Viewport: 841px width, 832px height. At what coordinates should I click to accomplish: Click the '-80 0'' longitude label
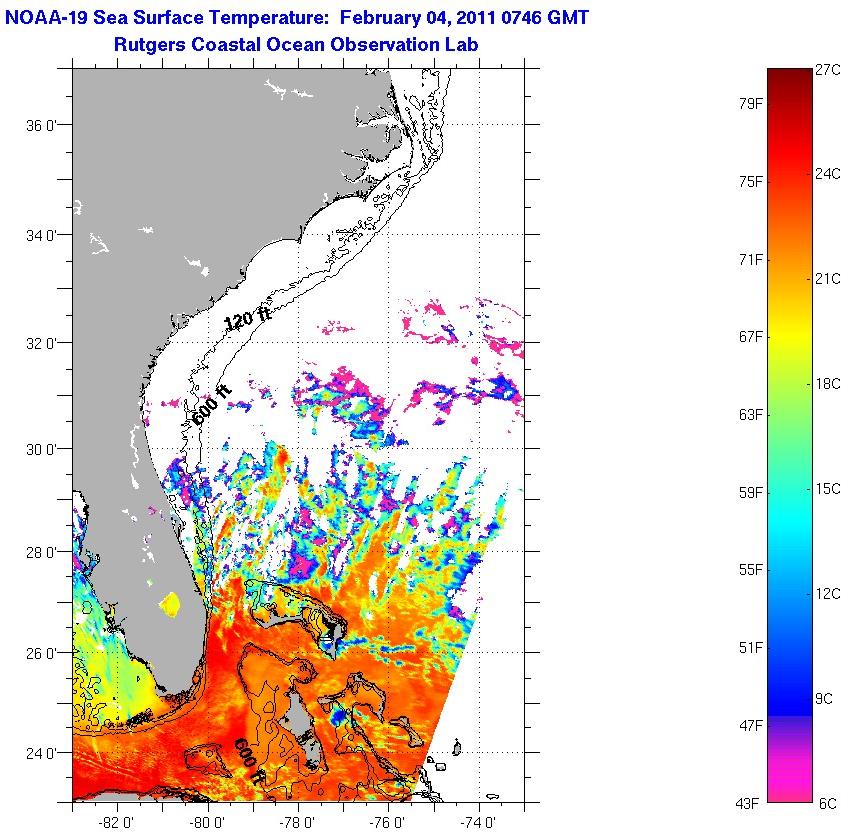click(207, 822)
